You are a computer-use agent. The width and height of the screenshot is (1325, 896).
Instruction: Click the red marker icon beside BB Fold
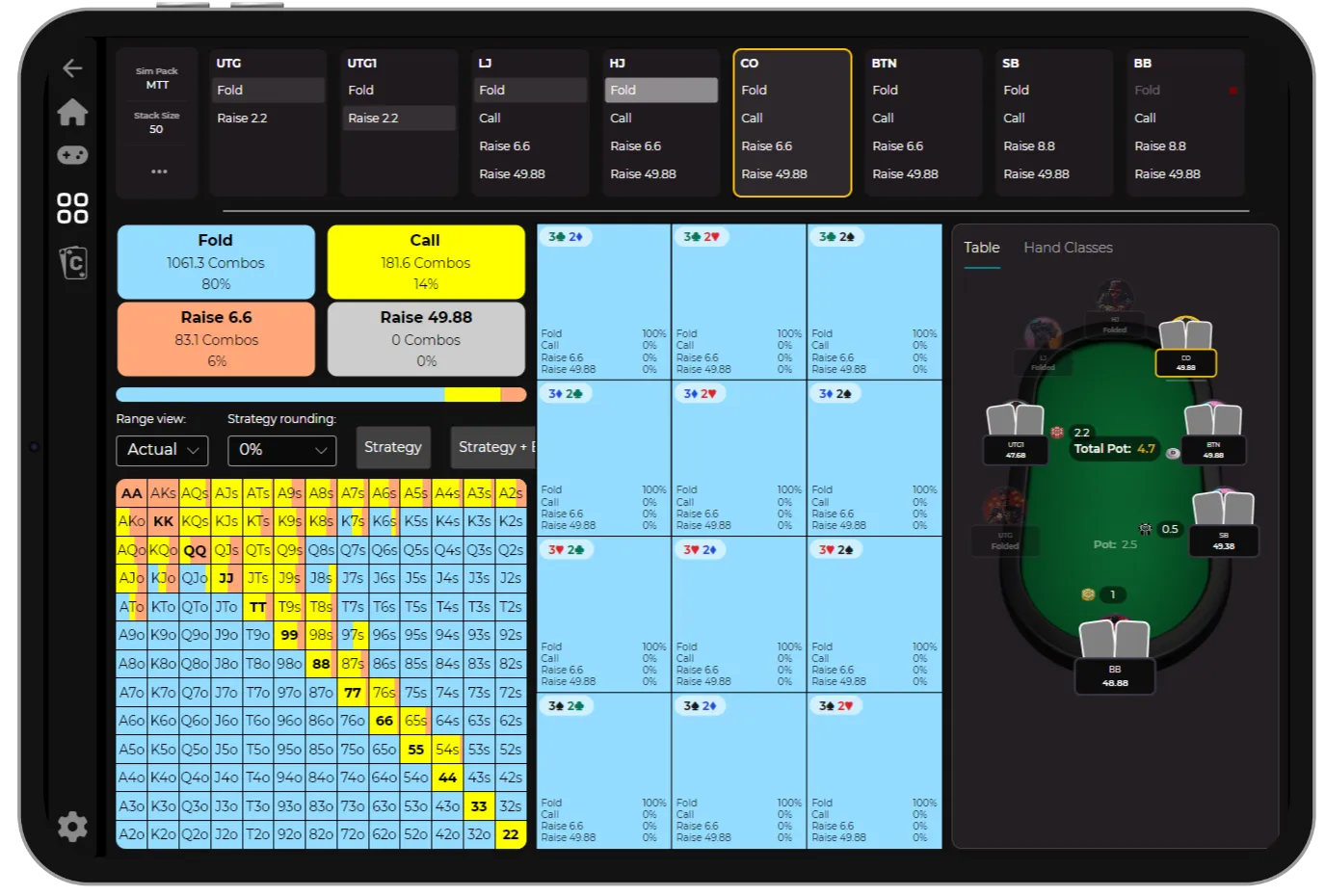click(x=1234, y=89)
